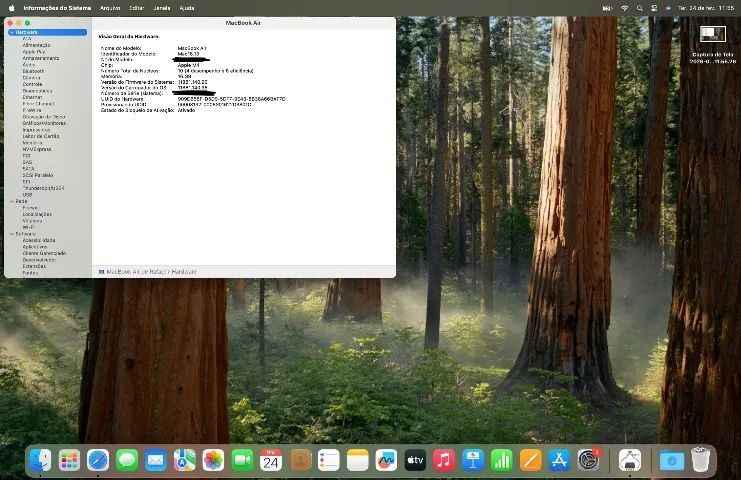
Task: Collapse the Rede section chevron
Action: [x=12, y=201]
